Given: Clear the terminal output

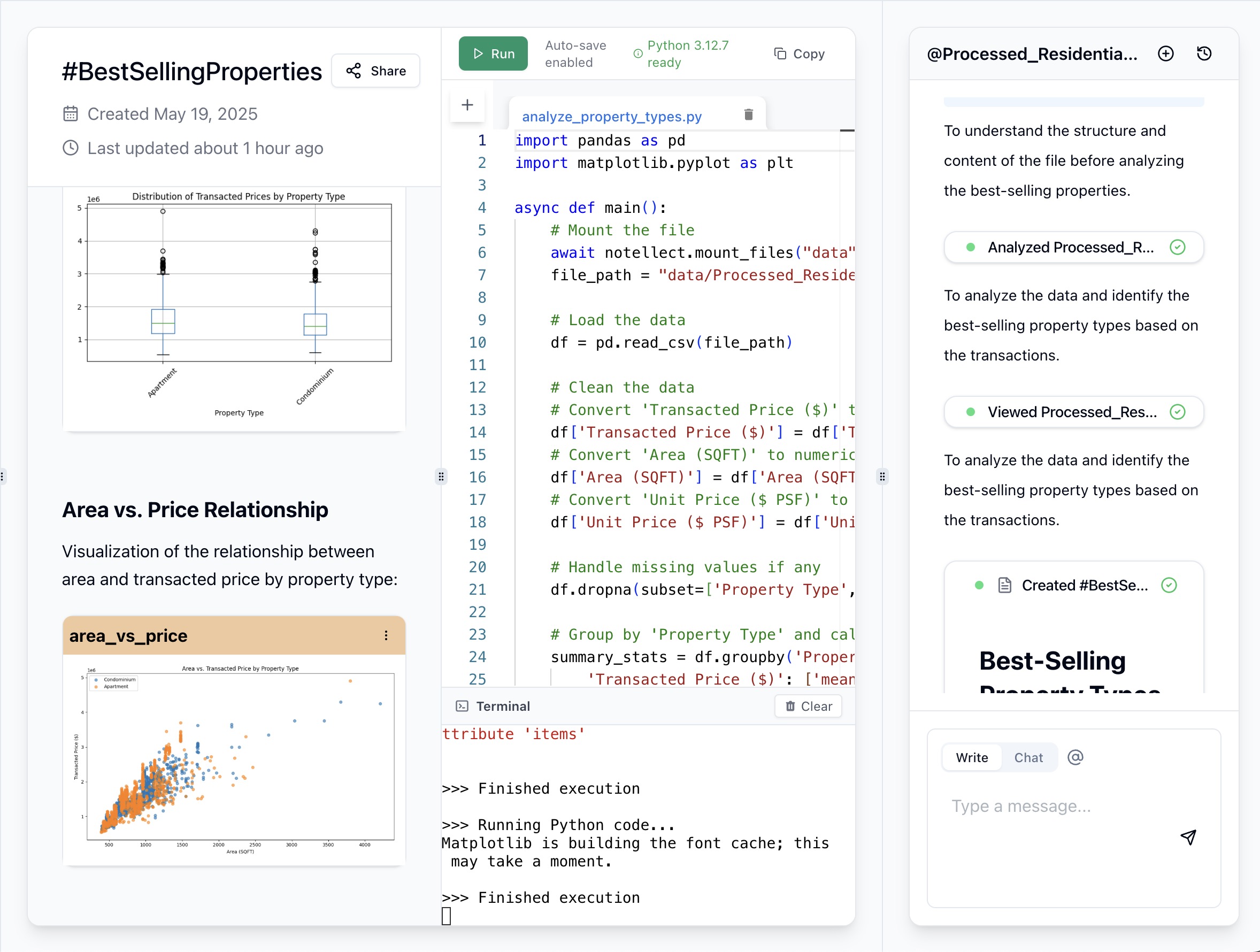Looking at the screenshot, I should click(808, 706).
